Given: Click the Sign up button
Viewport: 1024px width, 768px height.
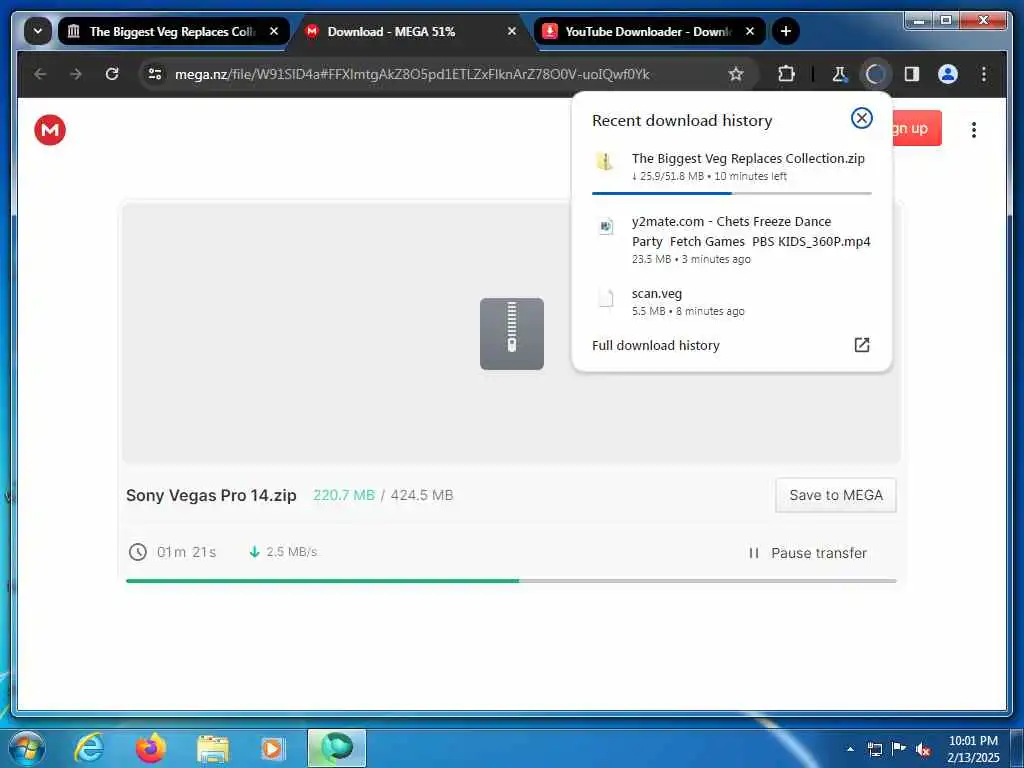Looking at the screenshot, I should pyautogui.click(x=917, y=128).
